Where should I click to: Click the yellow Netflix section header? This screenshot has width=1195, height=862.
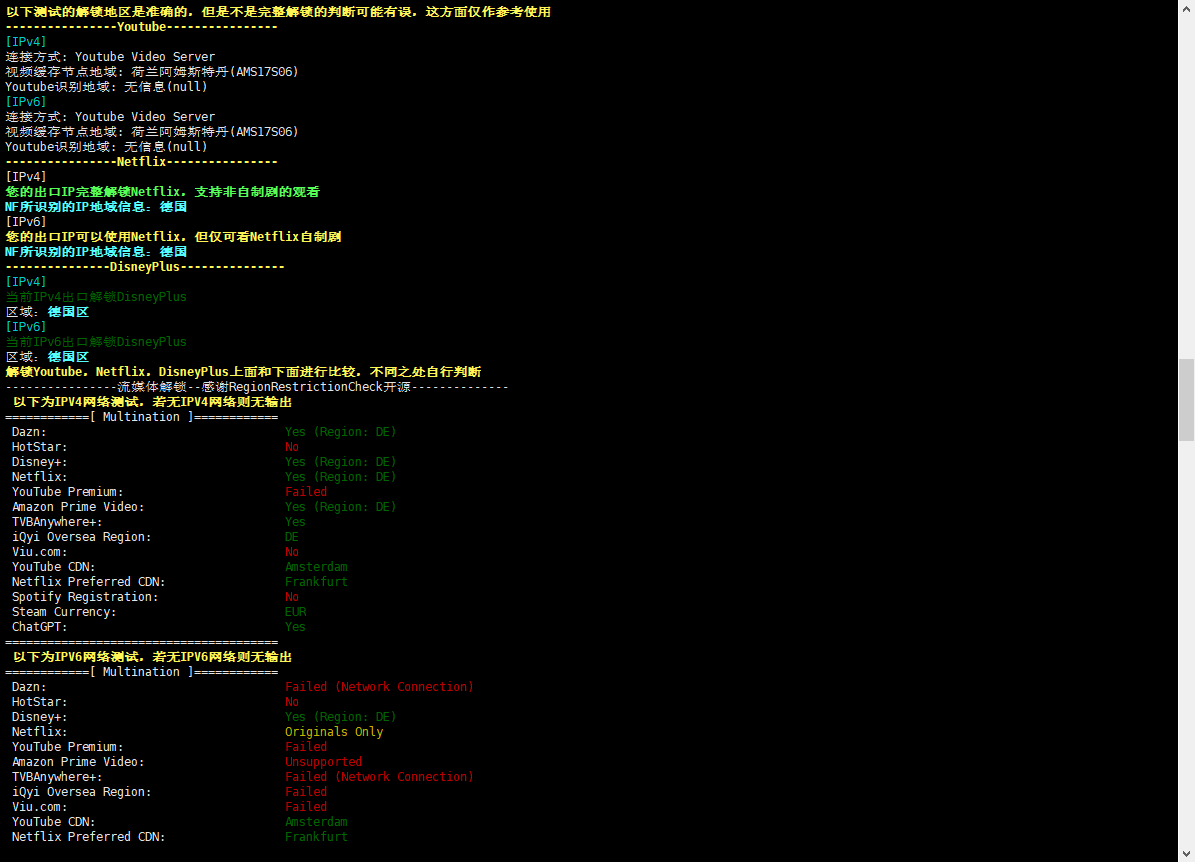click(x=141, y=162)
